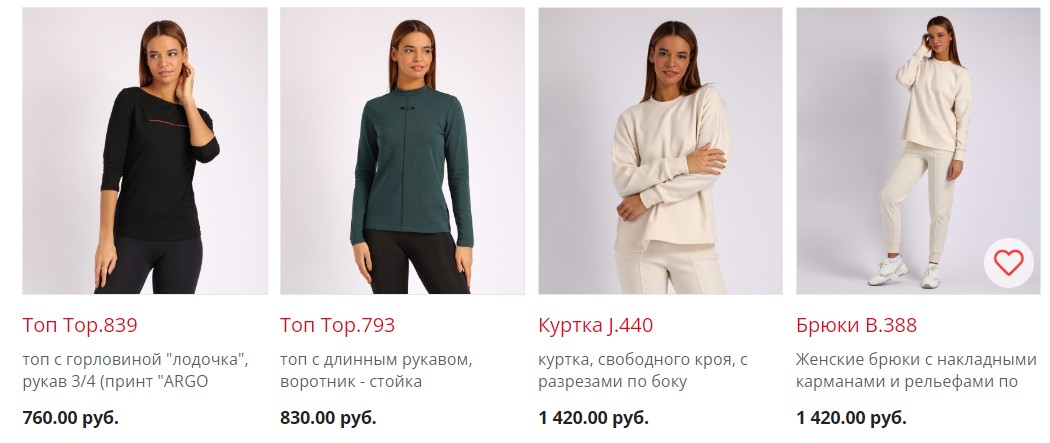The height and width of the screenshot is (443, 1050).
Task: Click the cream jacket product photo
Action: point(660,151)
